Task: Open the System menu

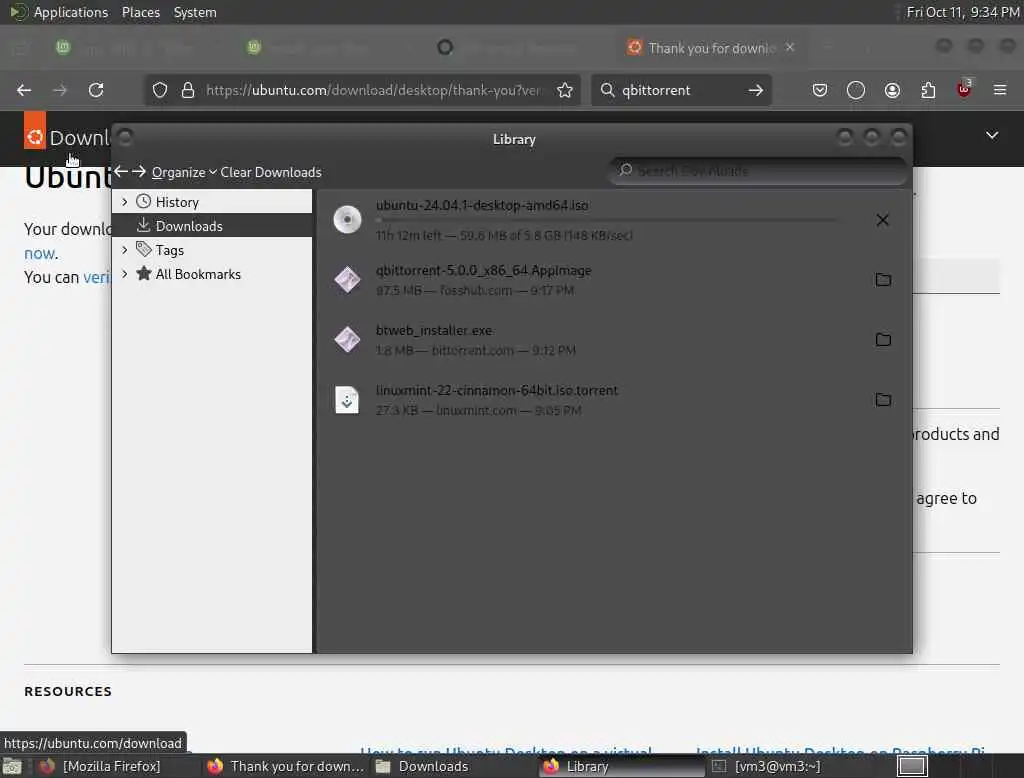Action: coord(195,12)
